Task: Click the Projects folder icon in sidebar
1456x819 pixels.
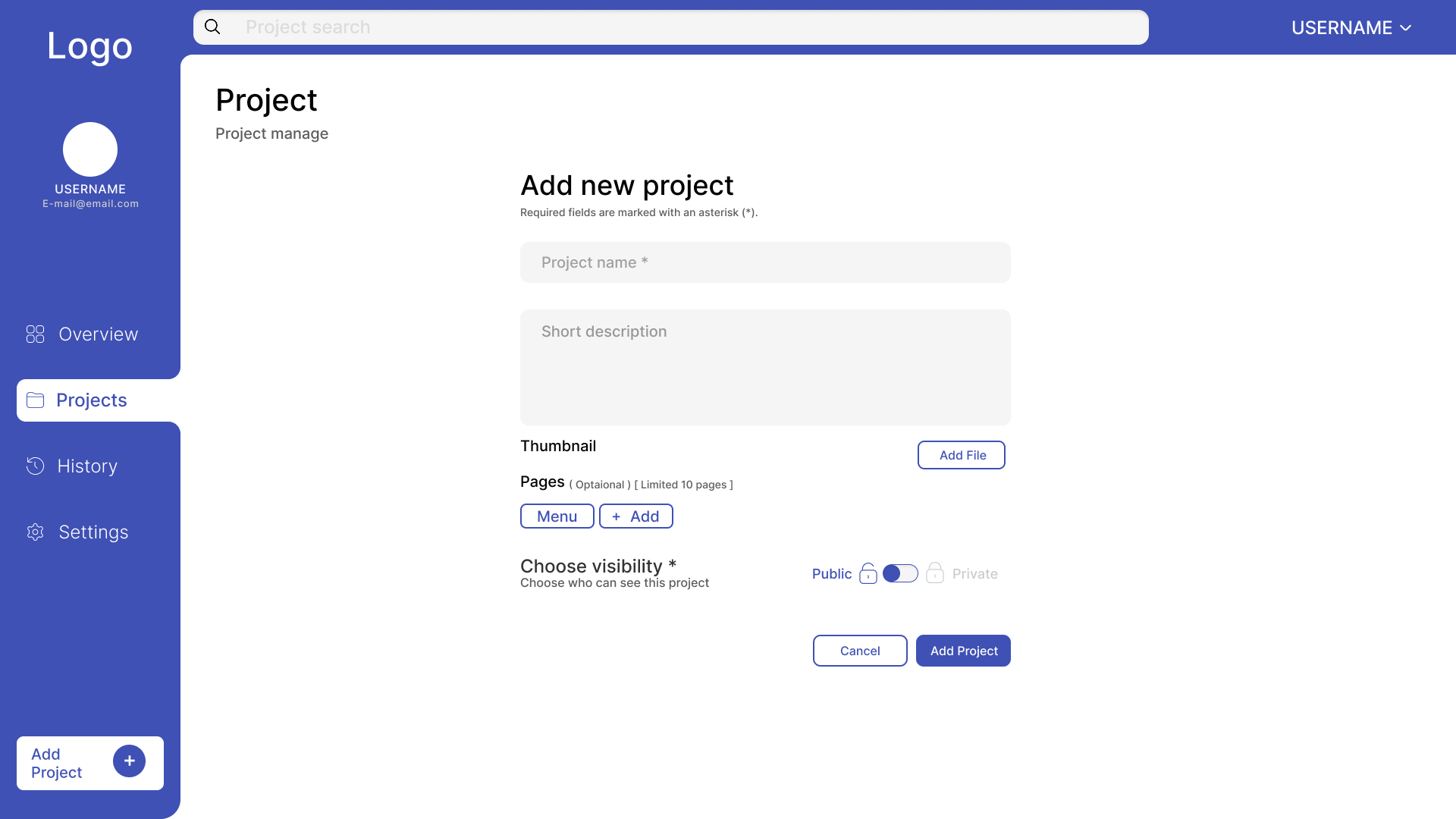Action: (35, 400)
